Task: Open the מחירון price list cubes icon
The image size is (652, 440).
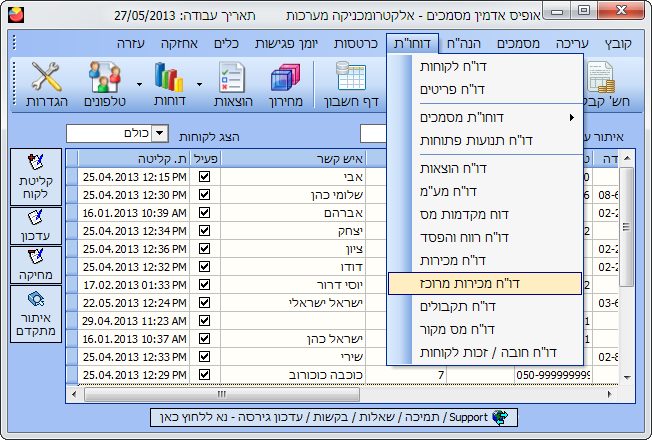Action: 285,84
